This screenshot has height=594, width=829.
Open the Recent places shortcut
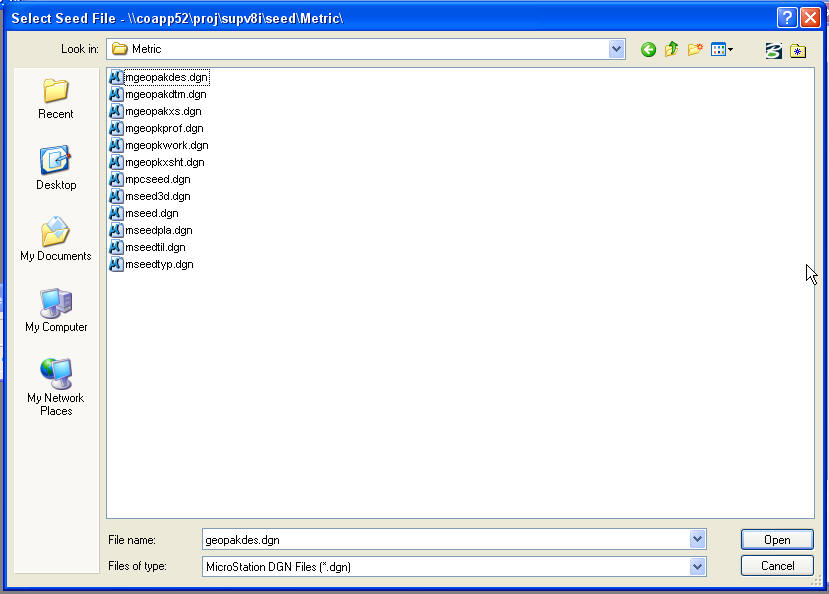tap(56, 99)
